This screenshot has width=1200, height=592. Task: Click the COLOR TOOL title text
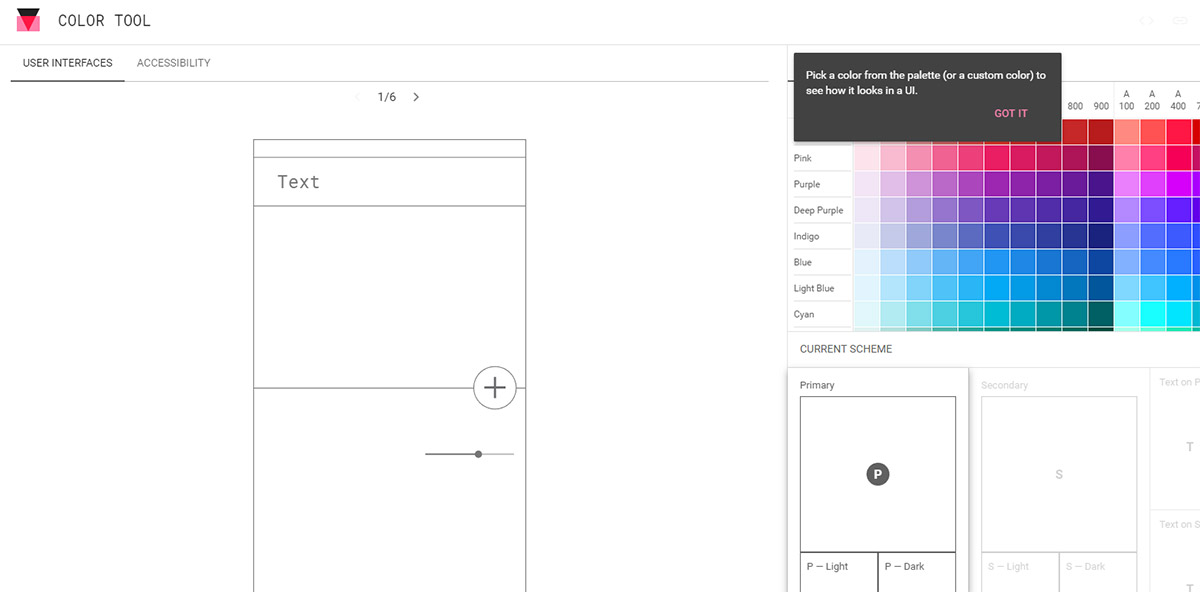(x=104, y=20)
